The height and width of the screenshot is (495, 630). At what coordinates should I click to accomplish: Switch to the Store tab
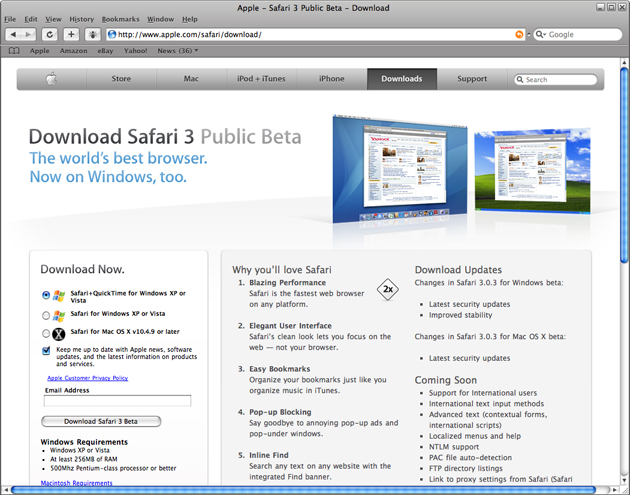(121, 79)
